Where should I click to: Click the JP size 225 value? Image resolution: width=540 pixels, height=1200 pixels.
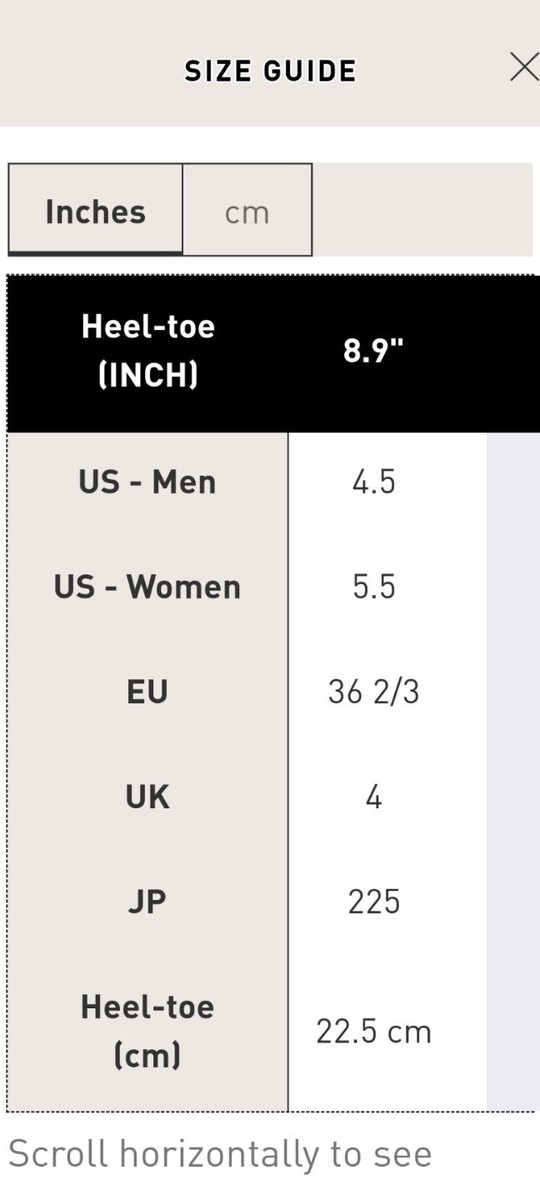(x=374, y=902)
